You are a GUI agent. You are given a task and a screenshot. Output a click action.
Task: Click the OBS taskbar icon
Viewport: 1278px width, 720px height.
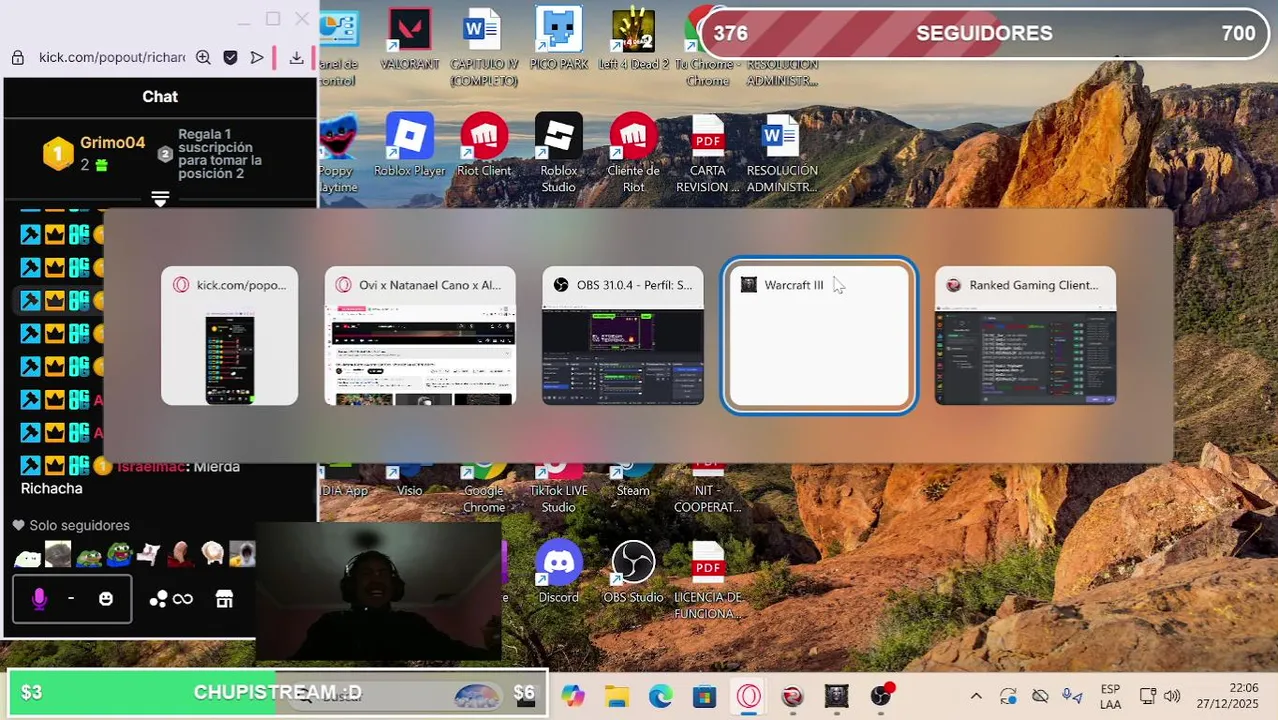pyautogui.click(x=881, y=696)
